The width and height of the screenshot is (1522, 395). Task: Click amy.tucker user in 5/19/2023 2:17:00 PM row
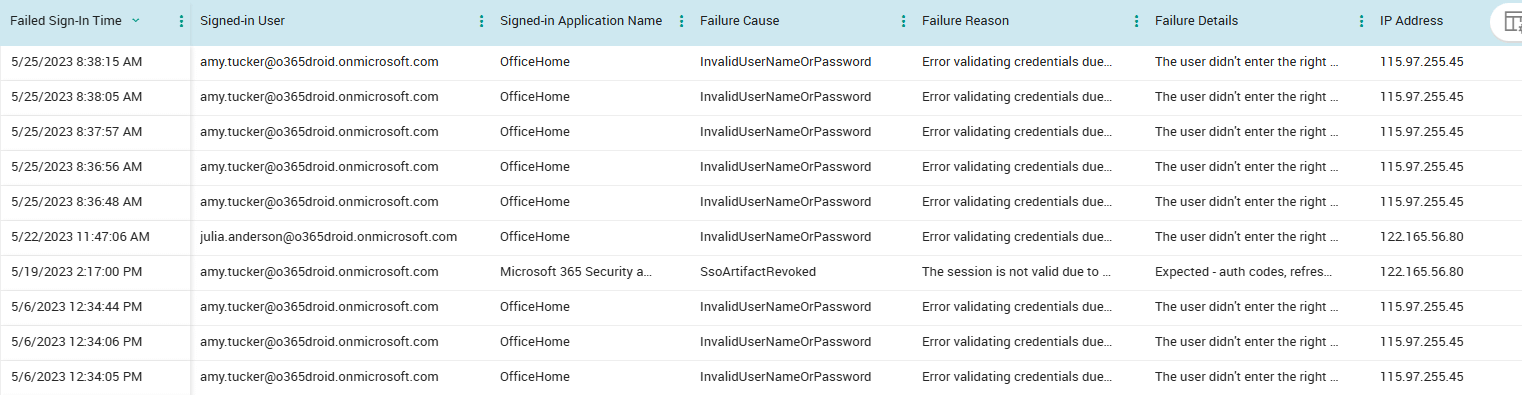point(319,272)
